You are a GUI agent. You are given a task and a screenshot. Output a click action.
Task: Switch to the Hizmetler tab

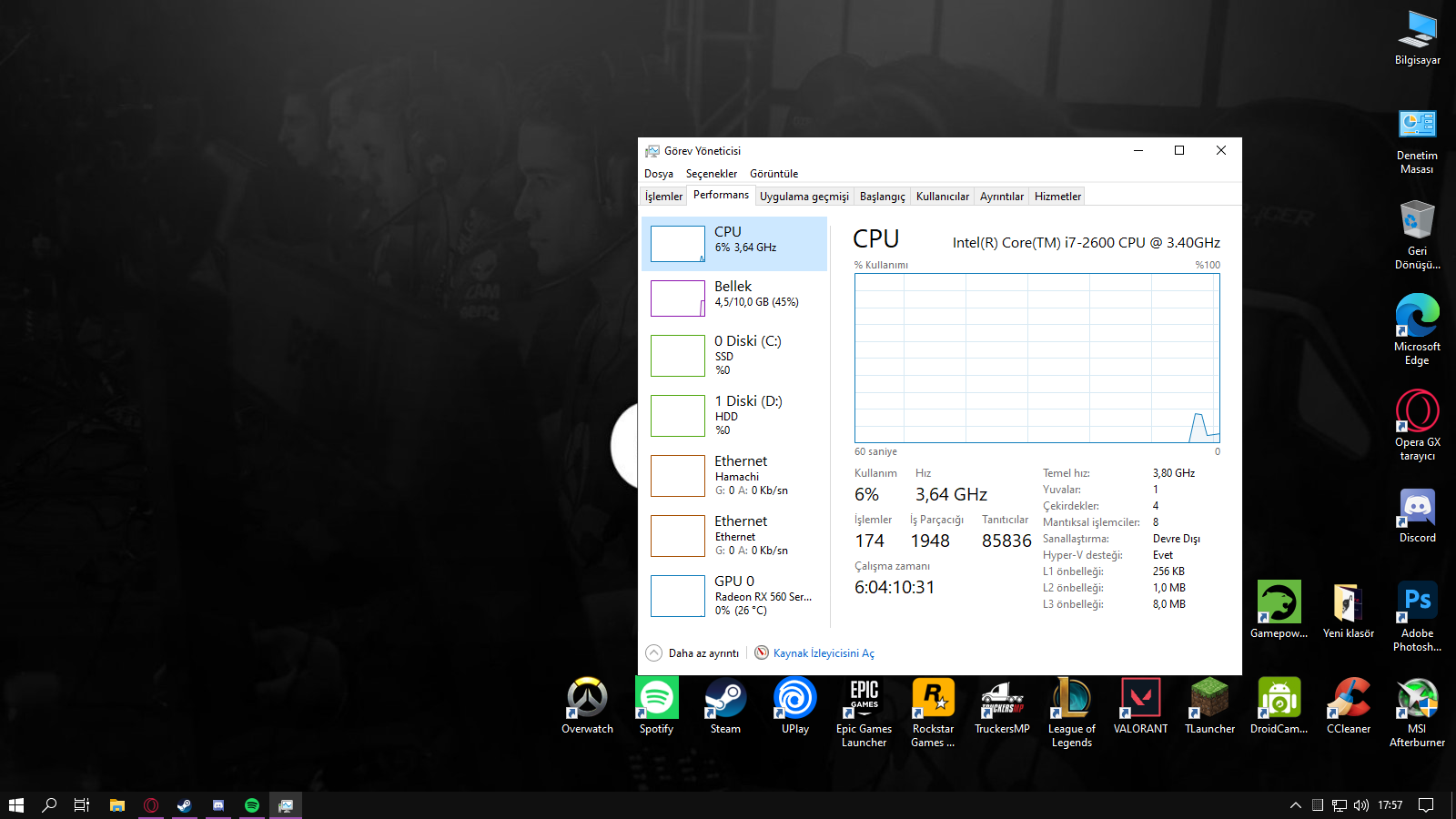coord(1057,197)
